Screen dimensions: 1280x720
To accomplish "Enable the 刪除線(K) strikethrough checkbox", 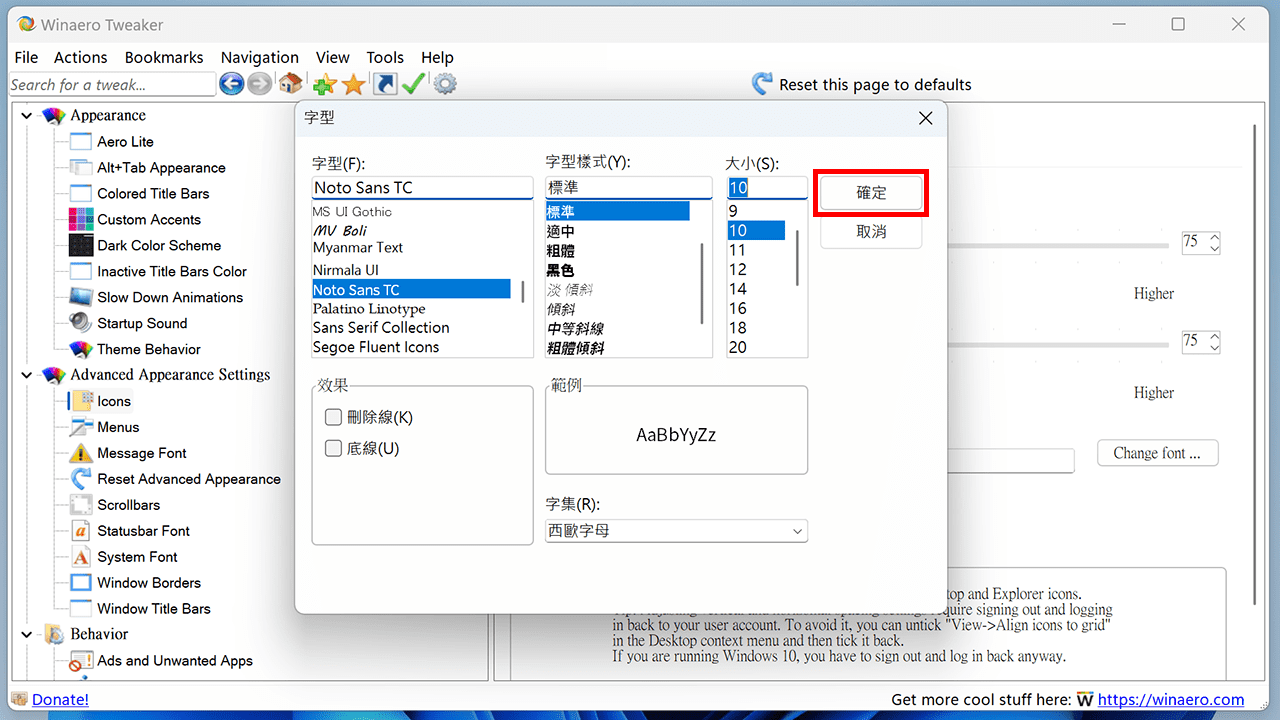I will pos(333,417).
